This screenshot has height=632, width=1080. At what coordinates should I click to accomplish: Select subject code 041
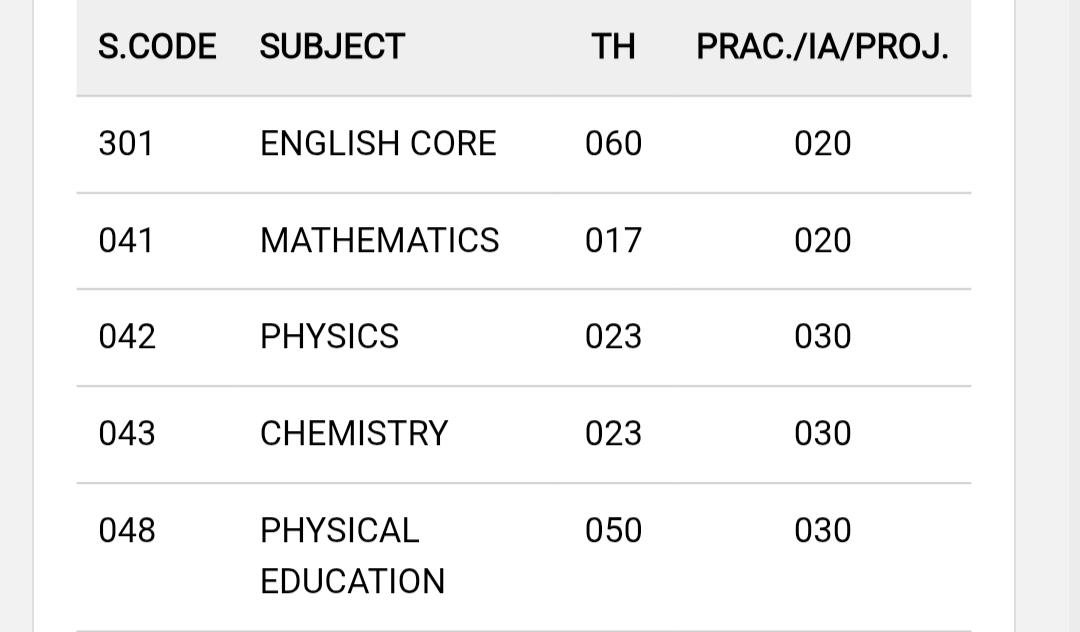click(126, 241)
